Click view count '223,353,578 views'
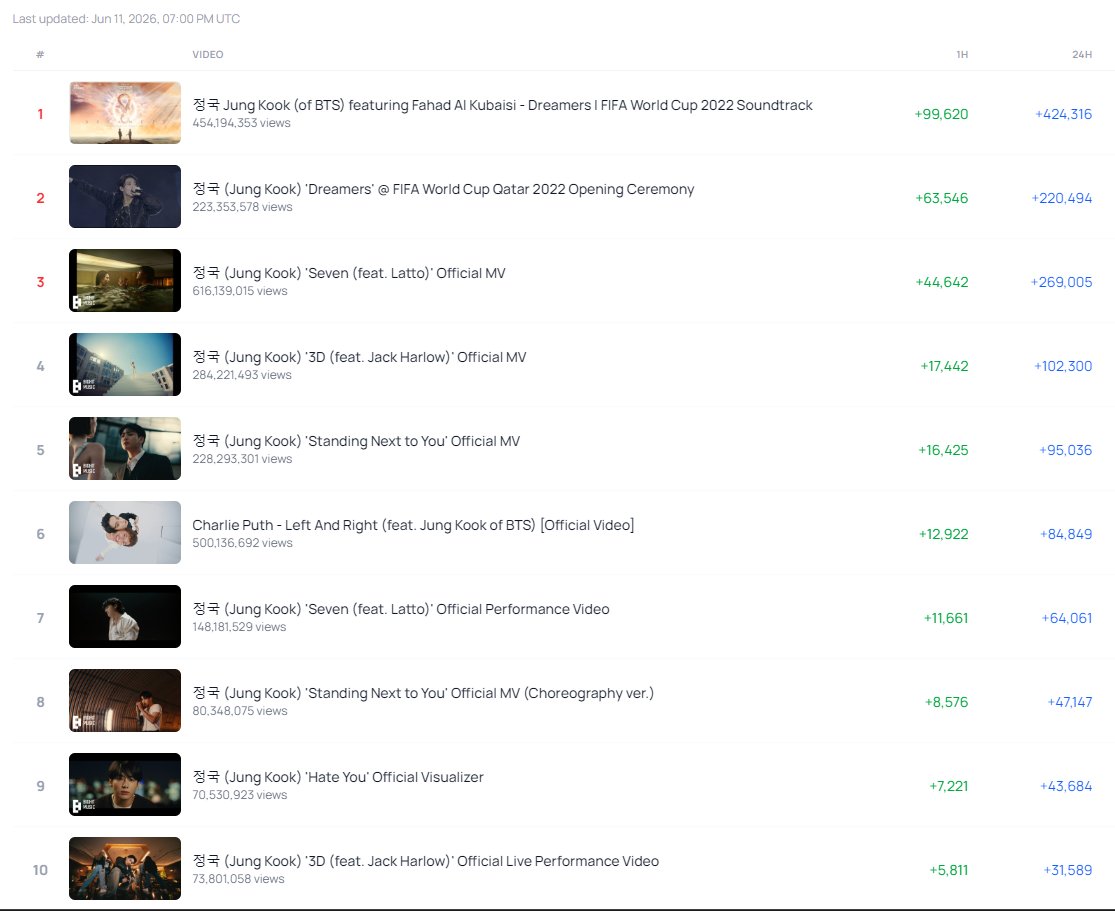This screenshot has height=911, width=1115. click(x=242, y=207)
